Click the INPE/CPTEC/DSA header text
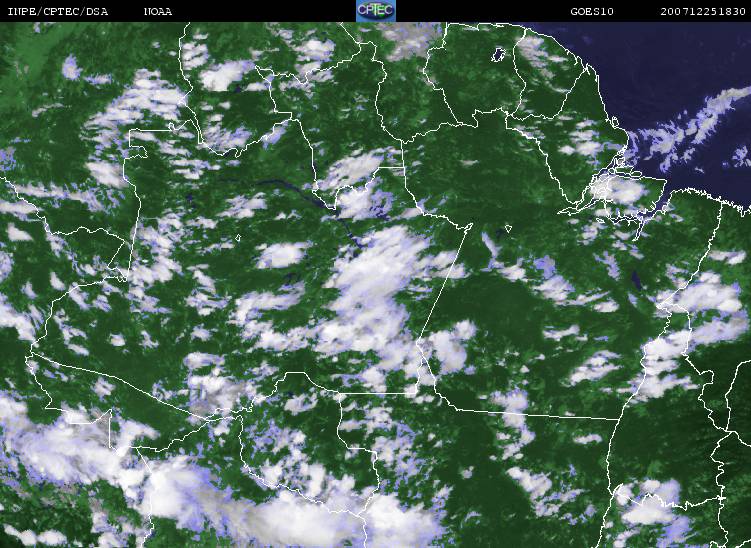The image size is (751, 548). [58, 12]
